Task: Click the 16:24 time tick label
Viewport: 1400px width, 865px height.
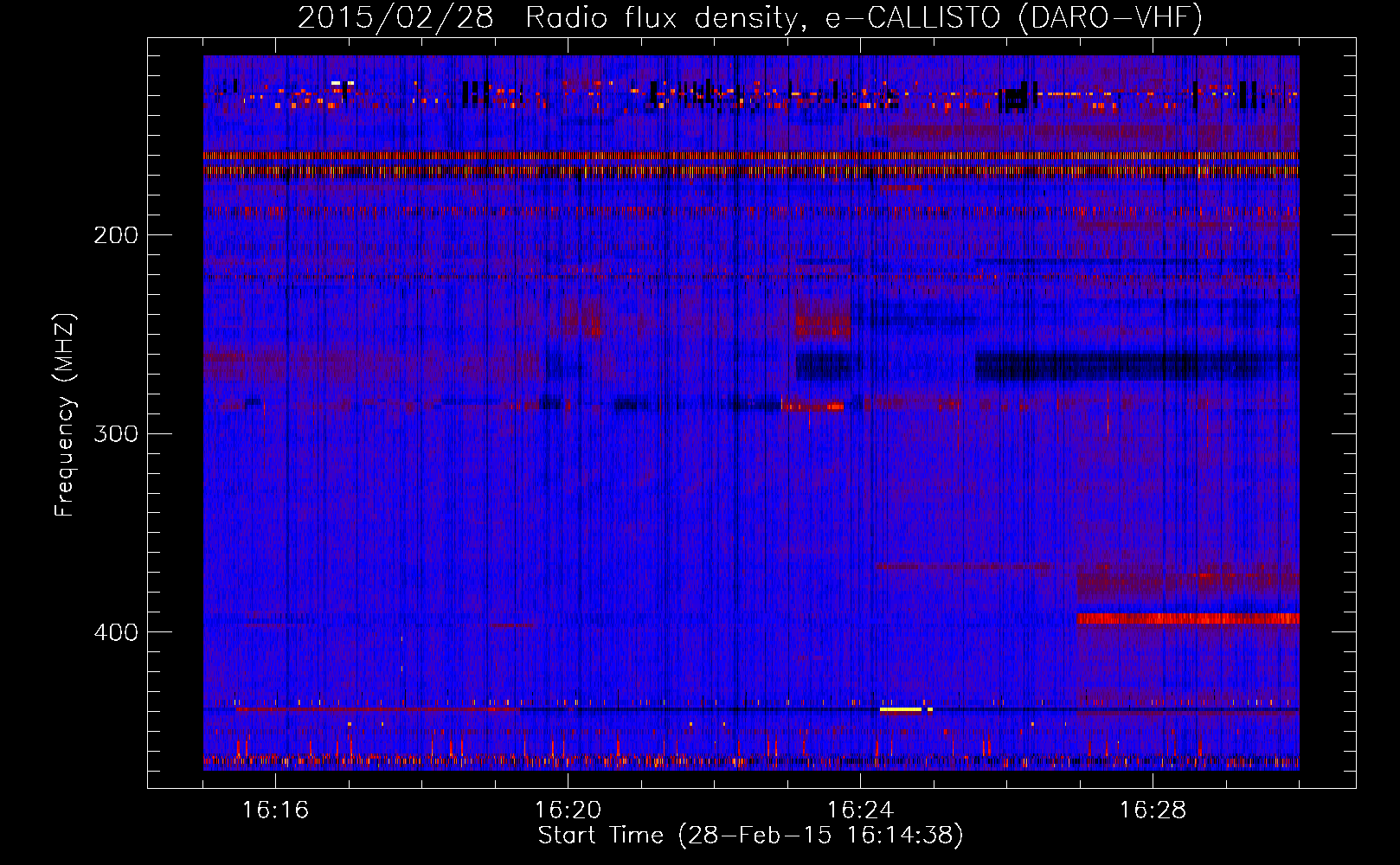Action: click(860, 810)
